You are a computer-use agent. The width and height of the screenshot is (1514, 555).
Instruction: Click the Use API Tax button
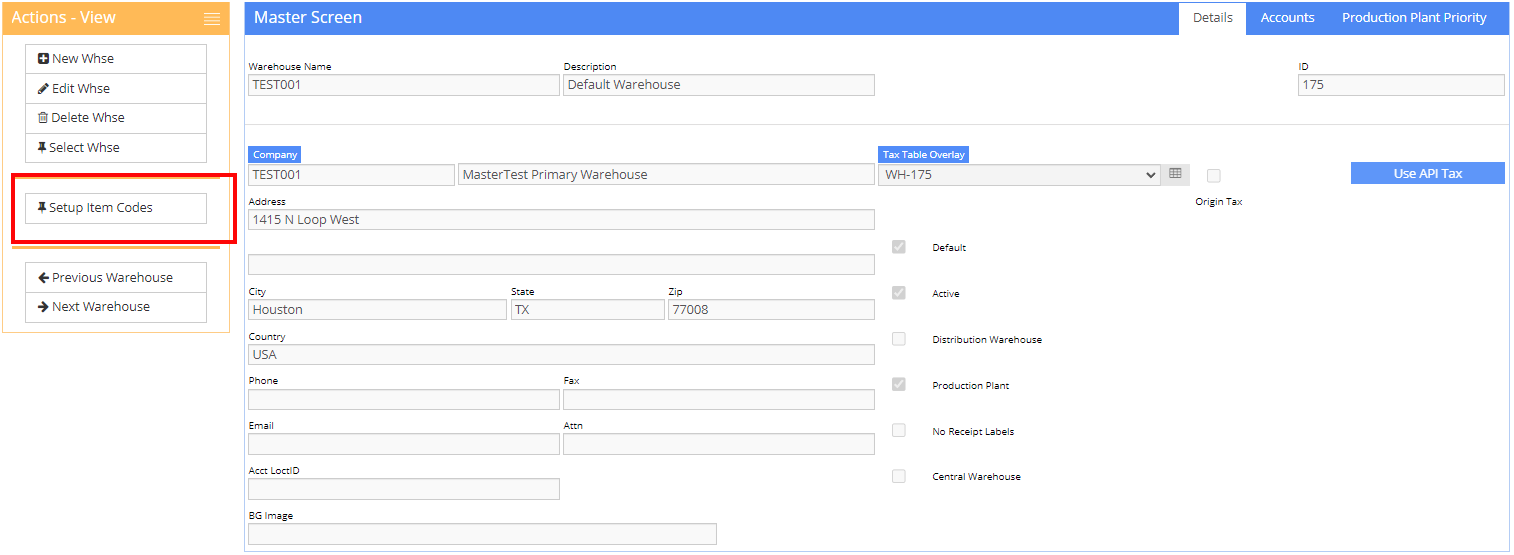coord(1427,173)
